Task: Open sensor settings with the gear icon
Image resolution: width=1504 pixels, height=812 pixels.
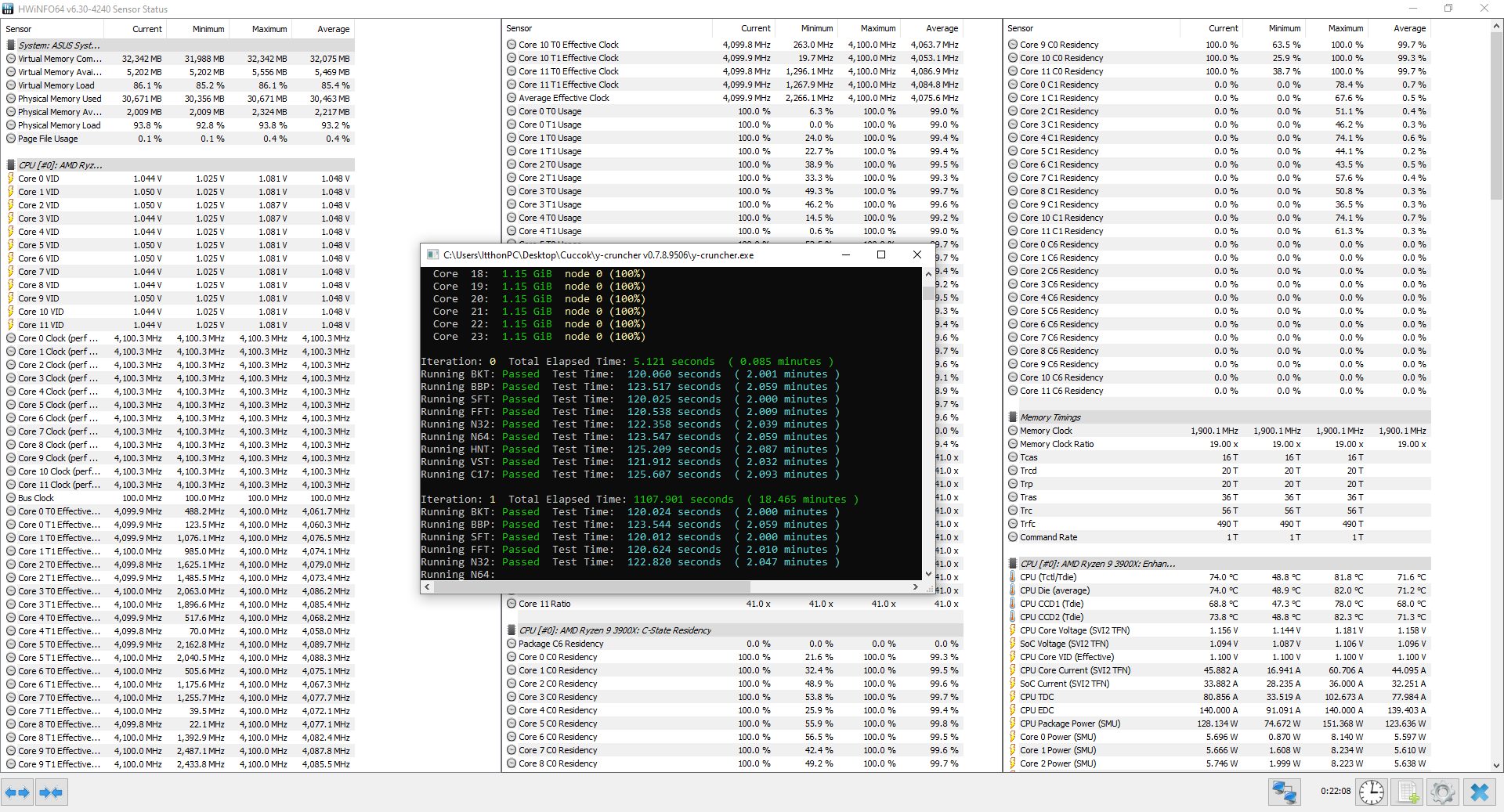Action: click(x=1443, y=792)
